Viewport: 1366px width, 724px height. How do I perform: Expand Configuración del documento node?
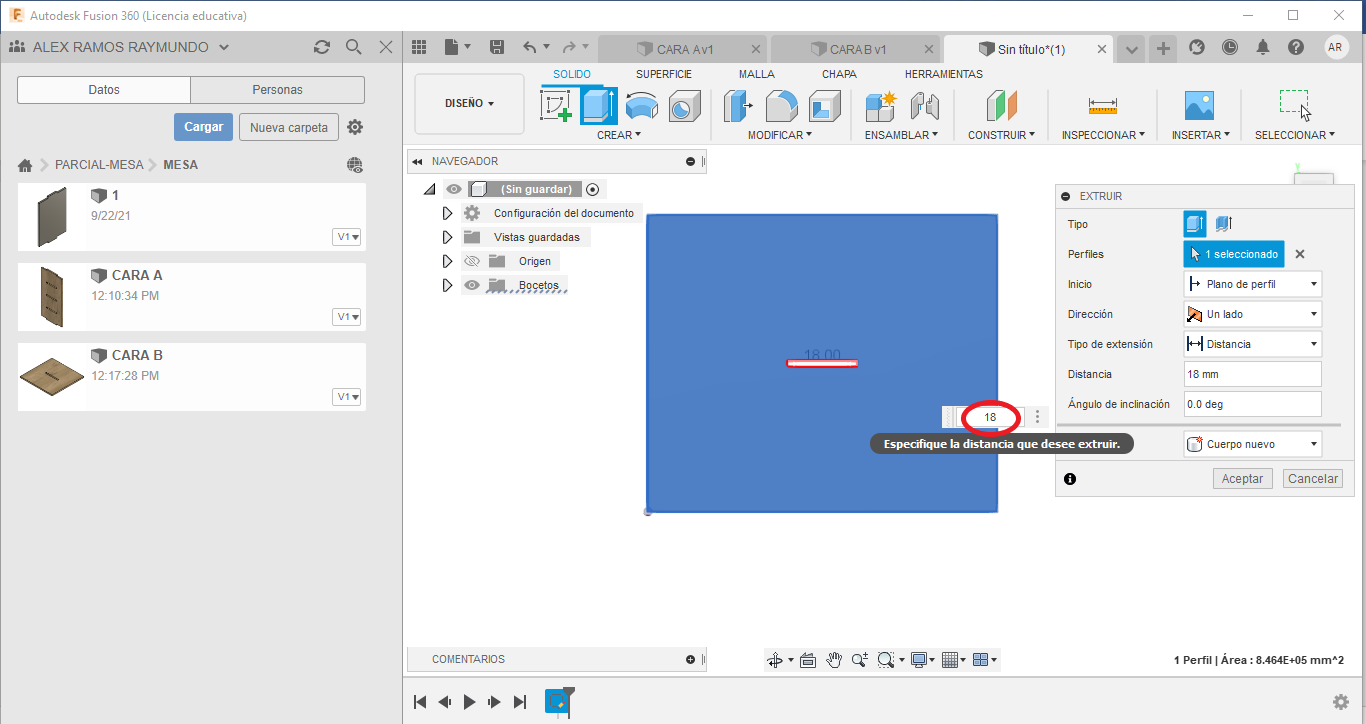tap(448, 213)
